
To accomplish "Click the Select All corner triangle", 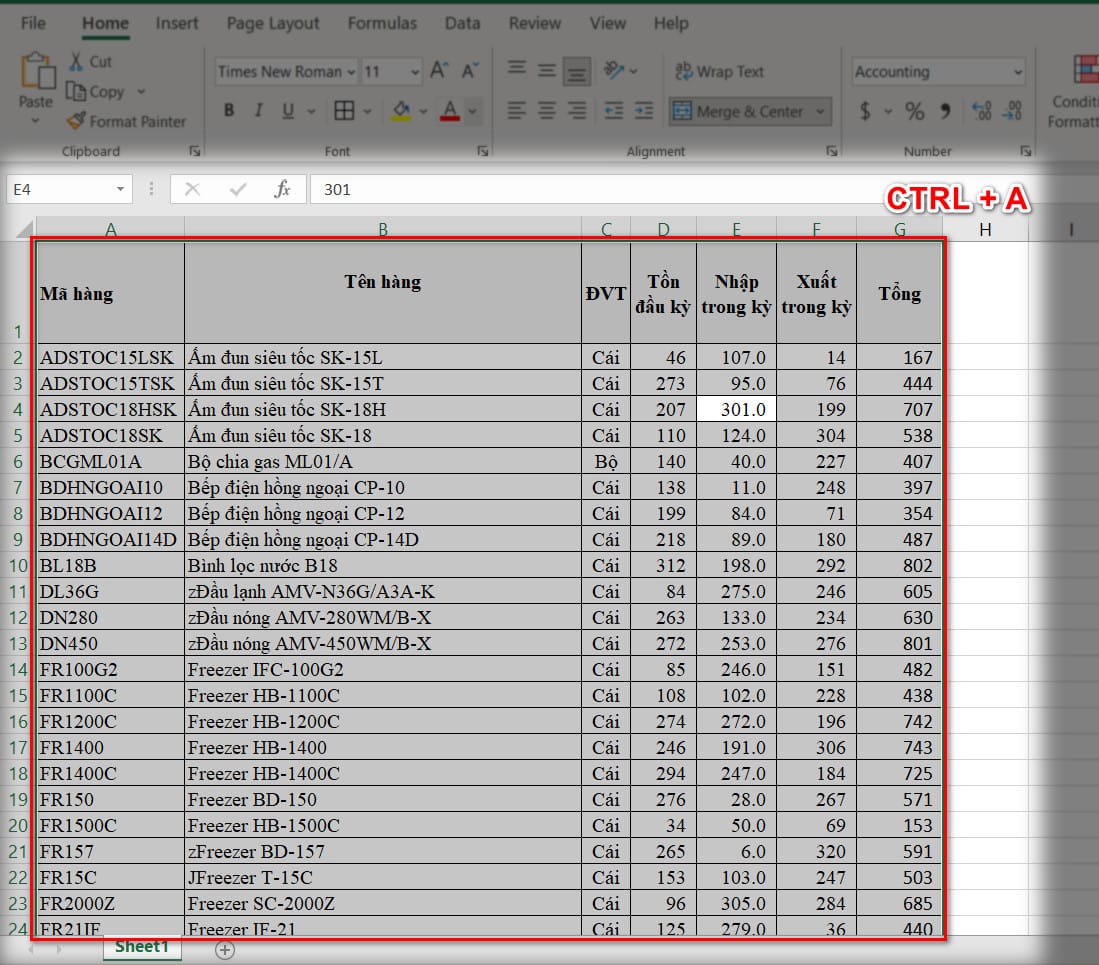I will coord(25,229).
